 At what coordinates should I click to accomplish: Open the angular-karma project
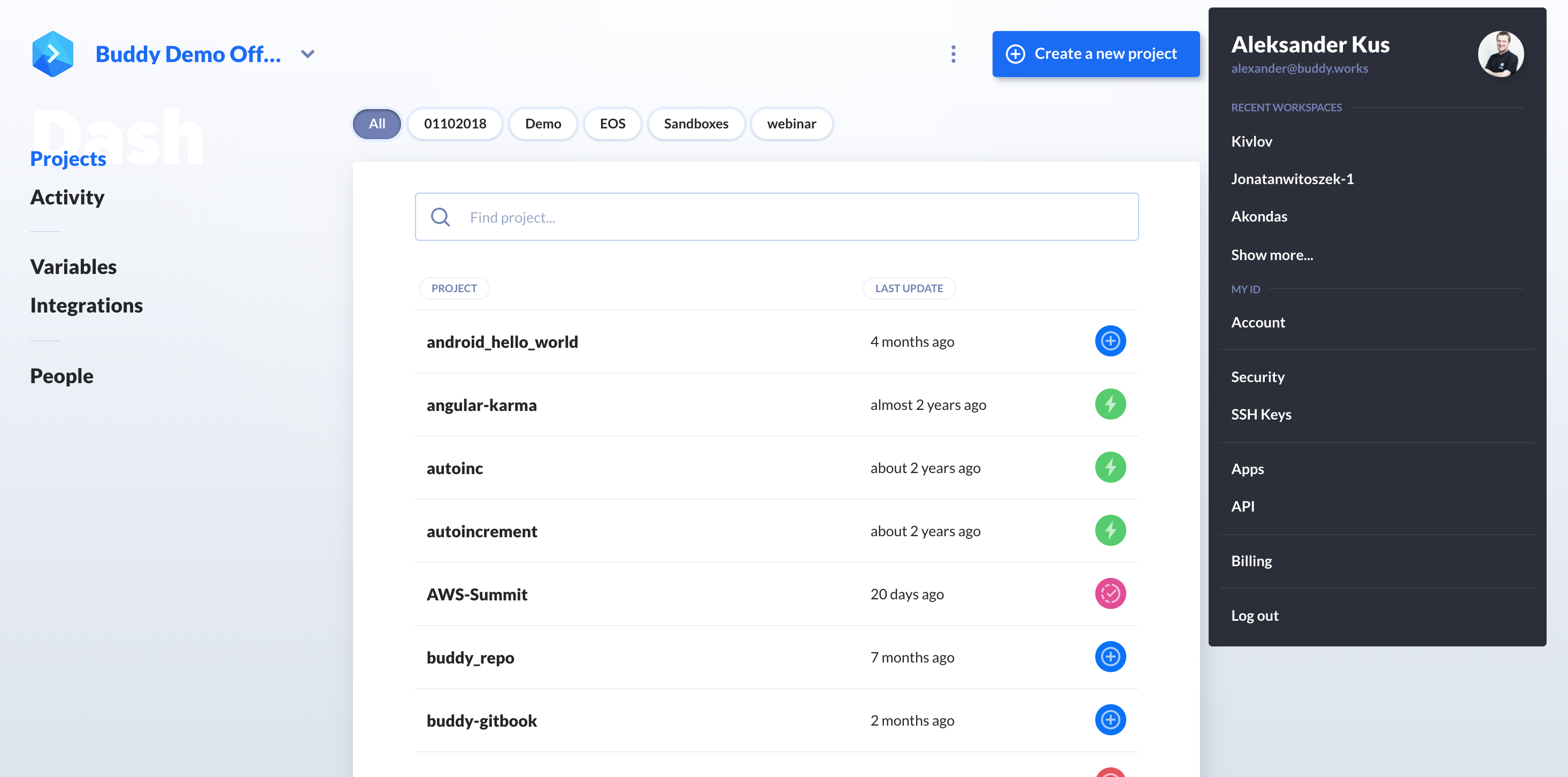(481, 405)
